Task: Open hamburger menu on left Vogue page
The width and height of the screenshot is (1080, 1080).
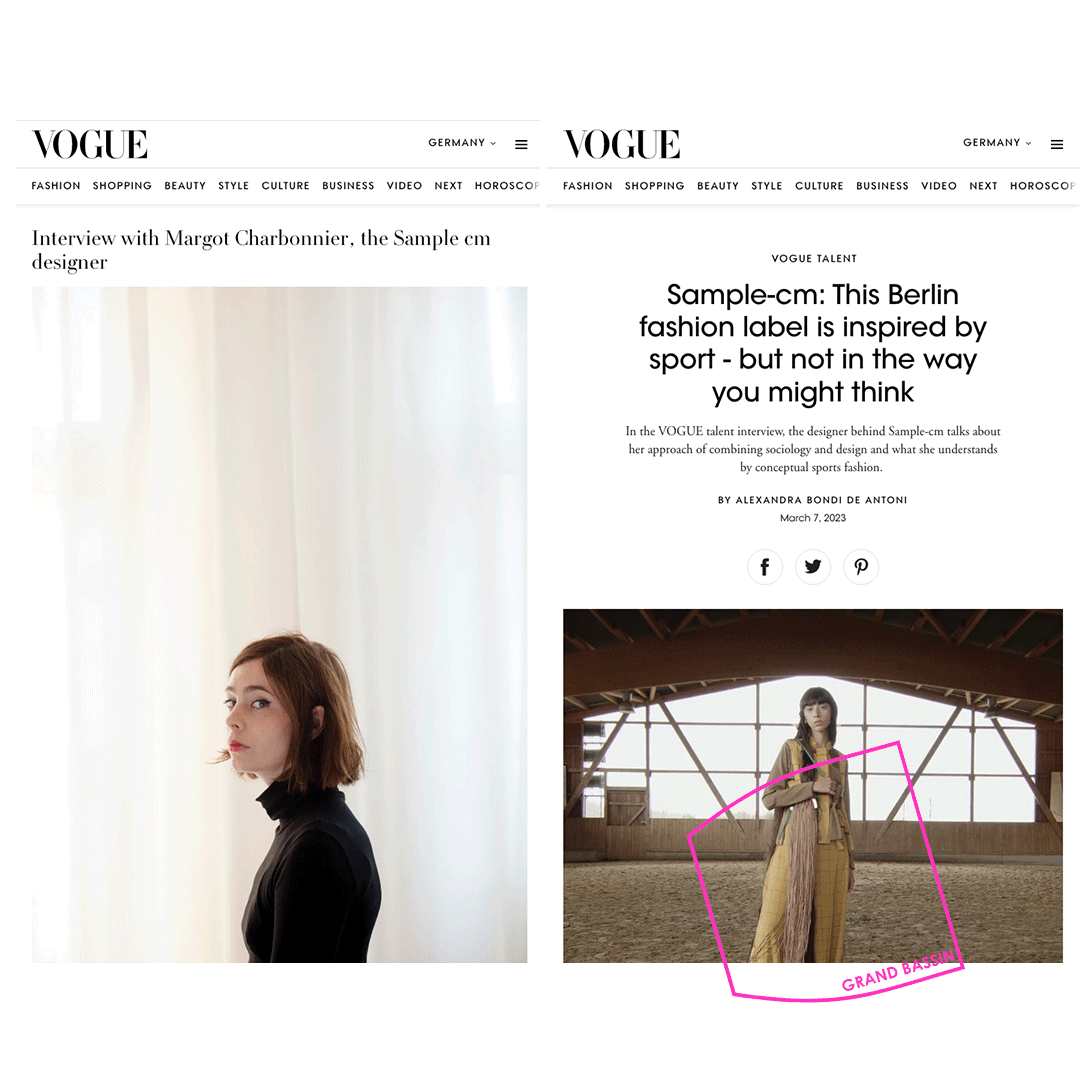Action: [x=521, y=144]
